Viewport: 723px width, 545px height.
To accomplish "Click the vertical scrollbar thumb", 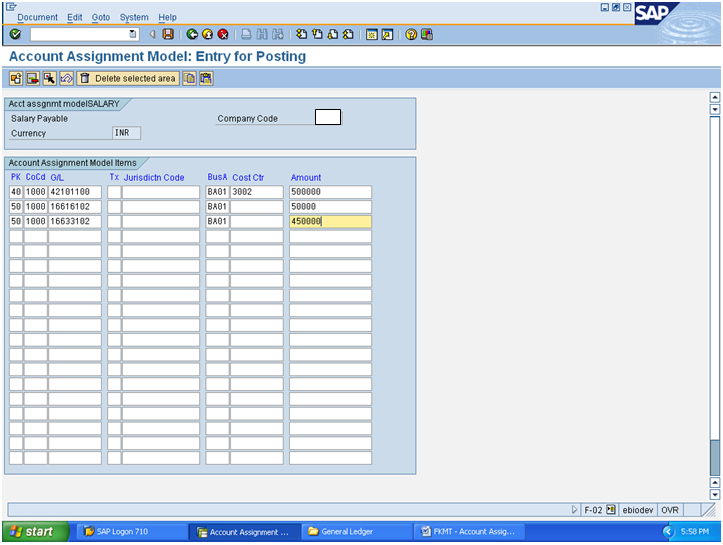I will coord(715,458).
